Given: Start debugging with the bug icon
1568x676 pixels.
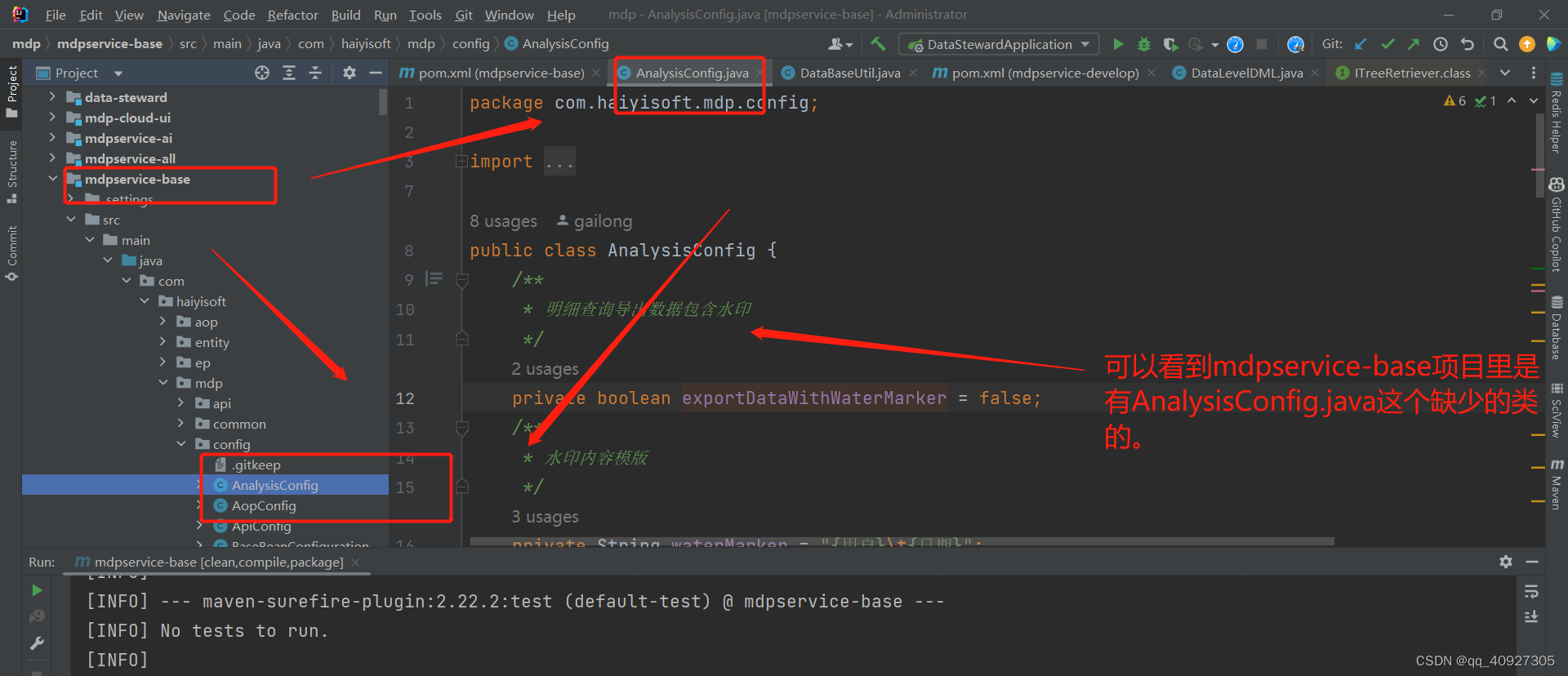Looking at the screenshot, I should click(1144, 44).
